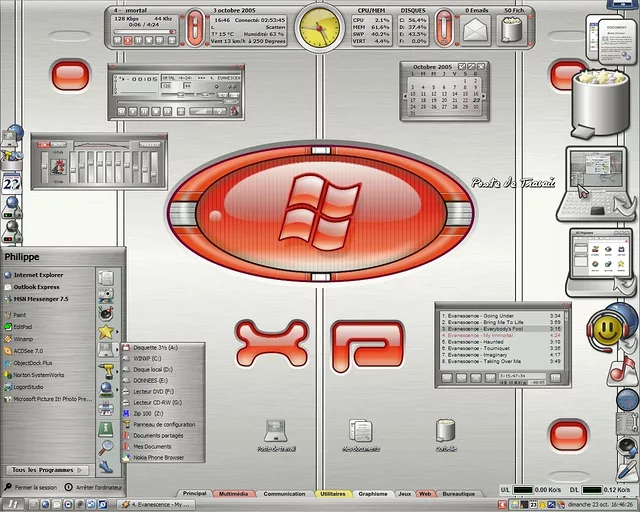Adjust an equalizer band slider
This screenshot has width=640, height=512.
tap(100, 160)
